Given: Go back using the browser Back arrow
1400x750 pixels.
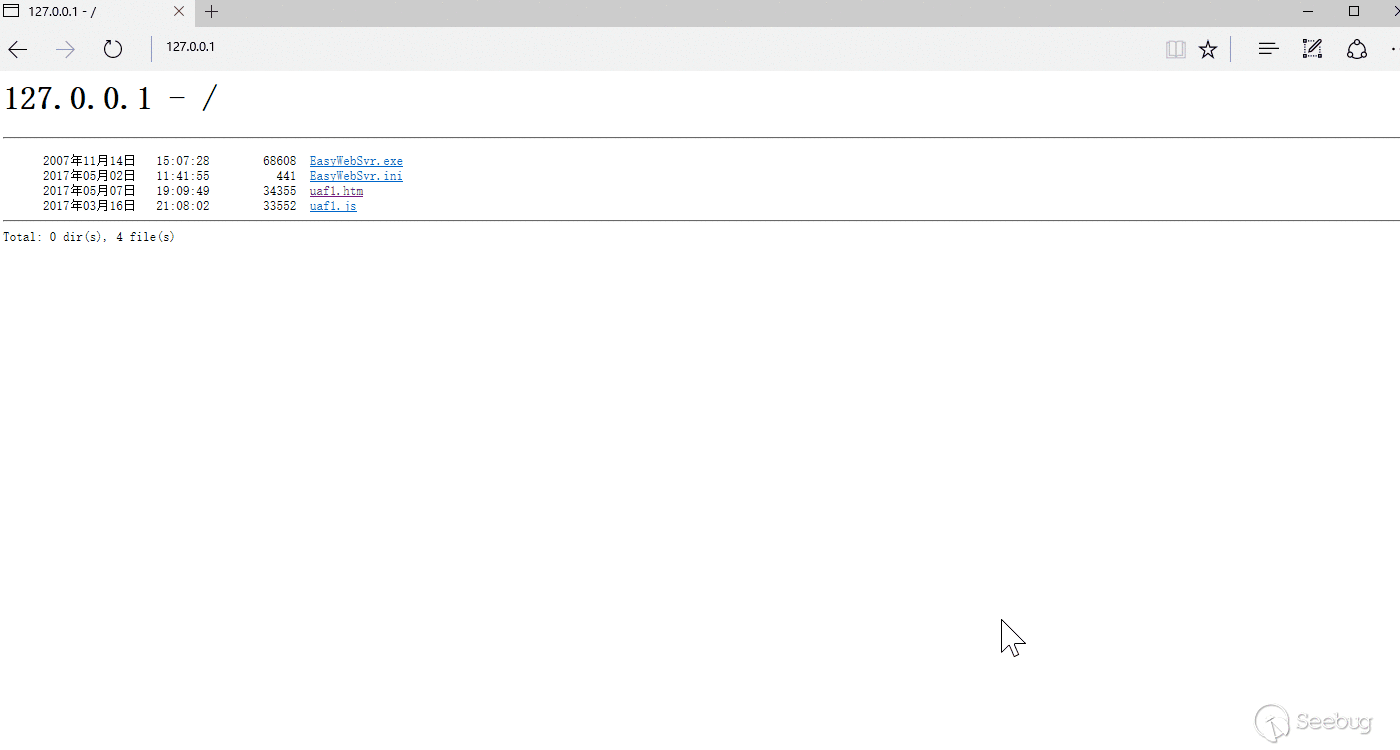Looking at the screenshot, I should (18, 49).
